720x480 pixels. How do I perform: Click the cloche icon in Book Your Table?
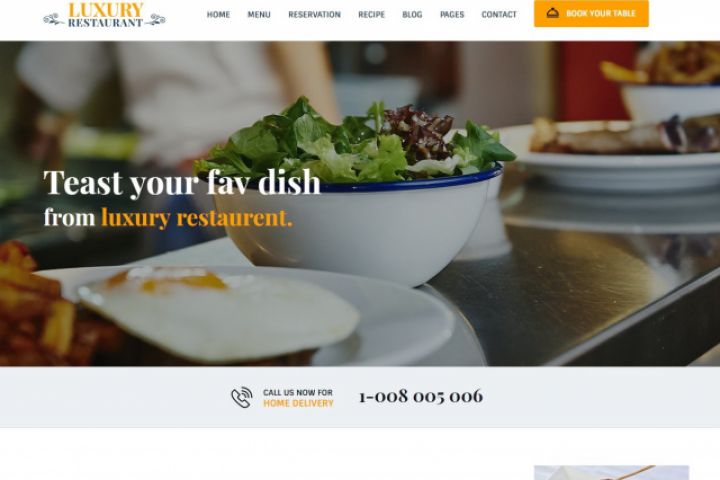coord(553,13)
